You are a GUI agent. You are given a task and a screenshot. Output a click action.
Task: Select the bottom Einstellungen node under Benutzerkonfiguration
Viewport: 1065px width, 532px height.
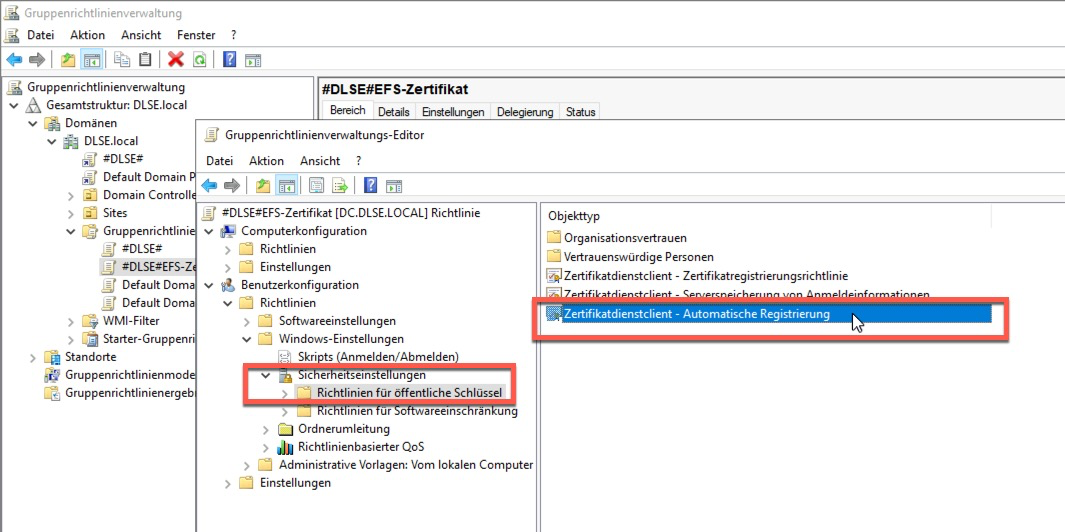295,483
